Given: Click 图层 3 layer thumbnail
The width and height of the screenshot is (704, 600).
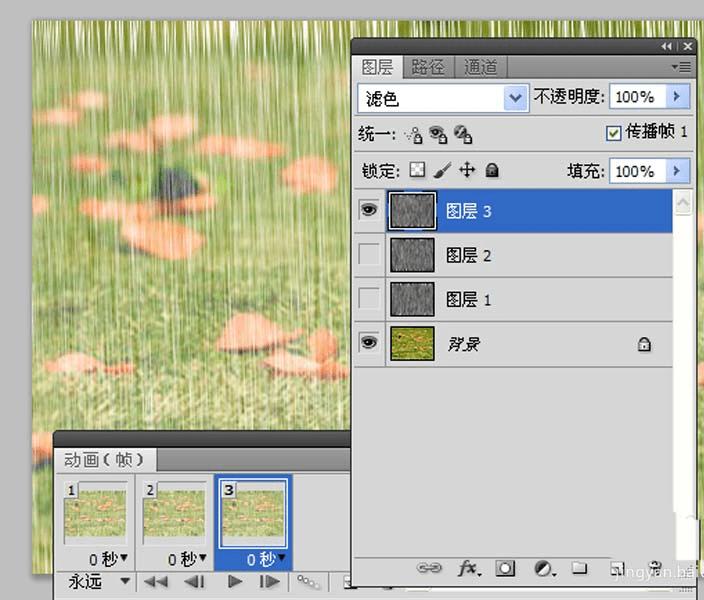Looking at the screenshot, I should click(x=412, y=211).
